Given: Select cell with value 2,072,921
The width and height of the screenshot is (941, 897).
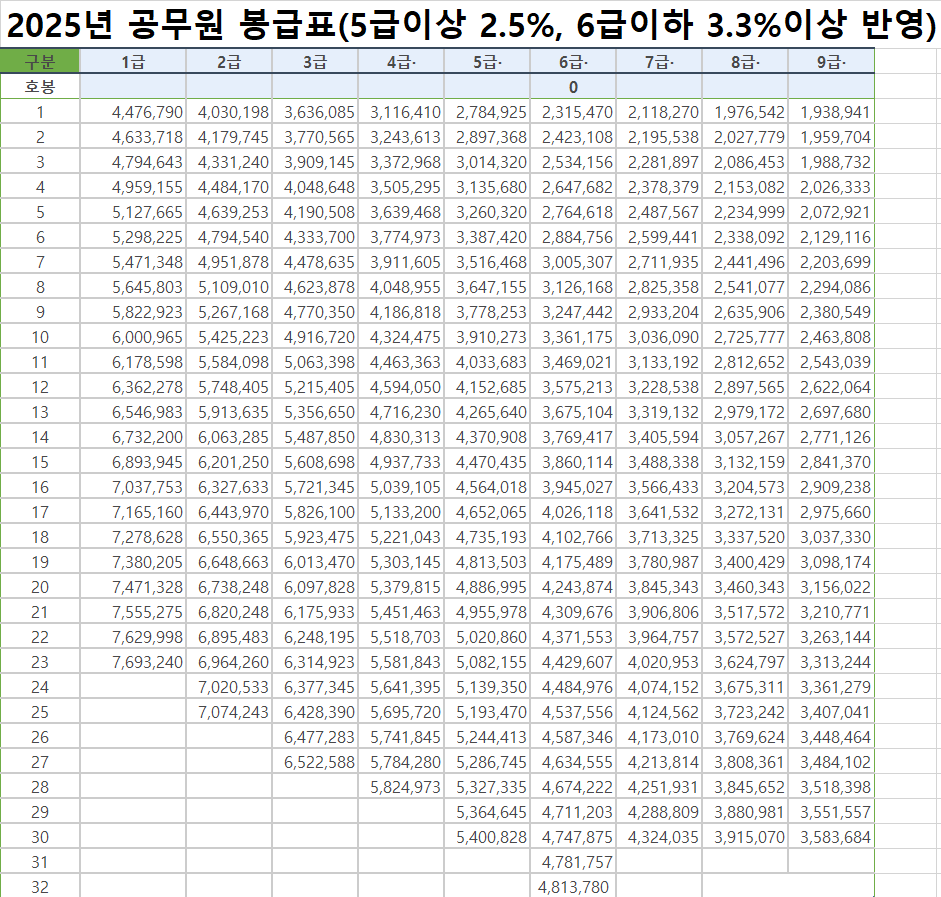Looking at the screenshot, I should [831, 212].
